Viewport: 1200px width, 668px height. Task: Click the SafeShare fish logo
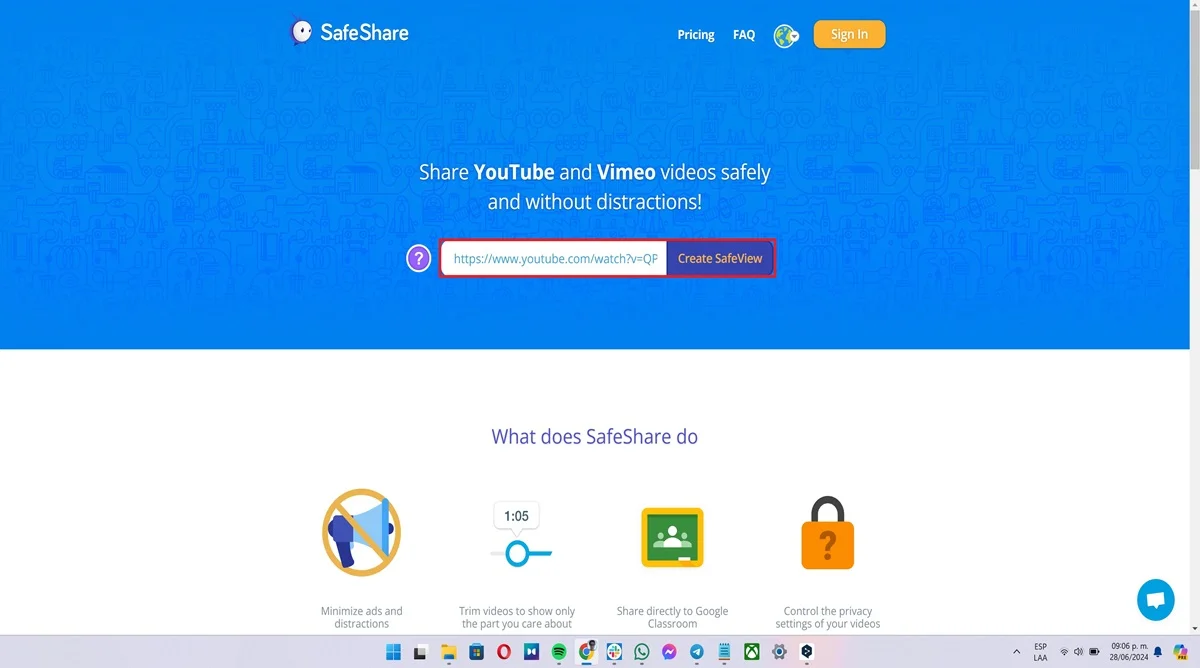point(300,32)
